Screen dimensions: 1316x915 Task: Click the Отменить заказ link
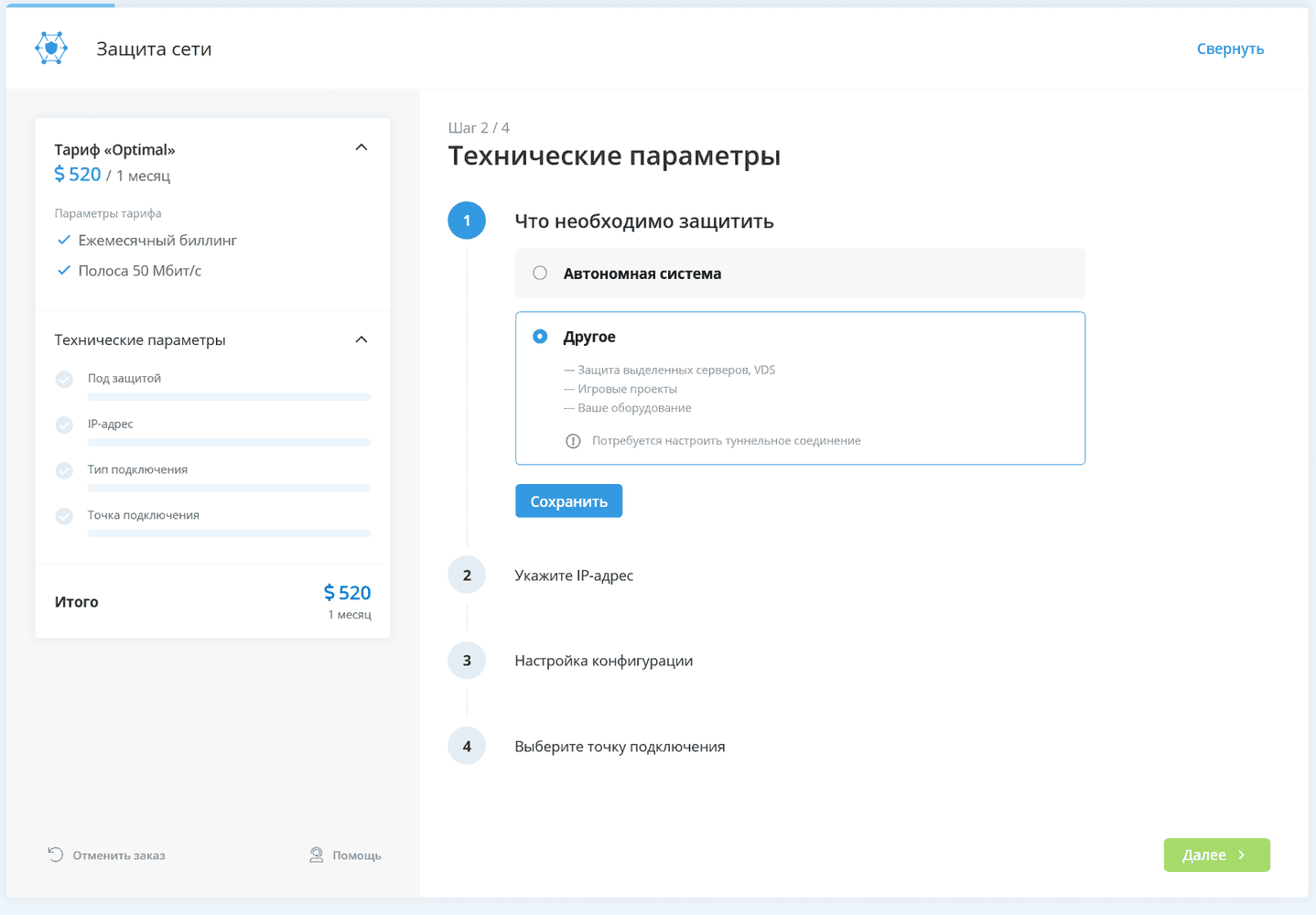tap(119, 856)
